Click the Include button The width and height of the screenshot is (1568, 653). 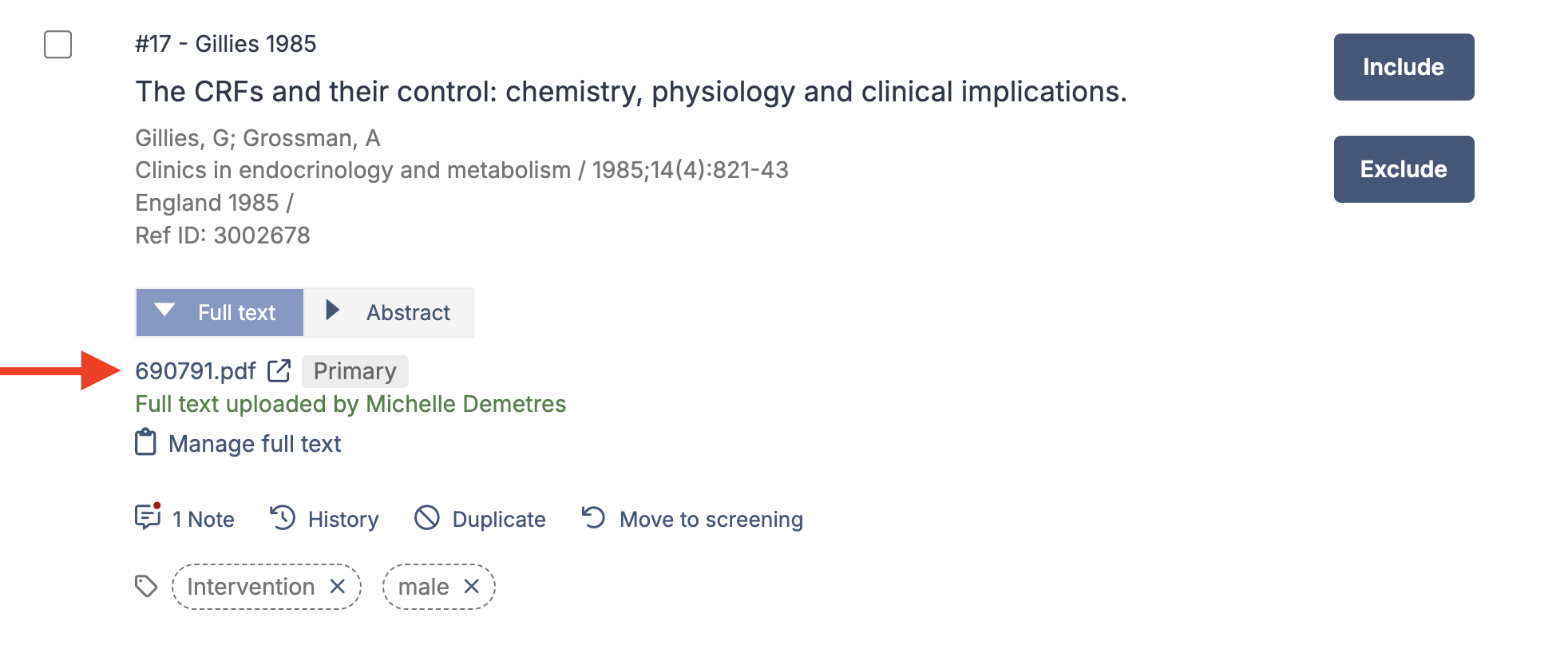click(x=1404, y=67)
